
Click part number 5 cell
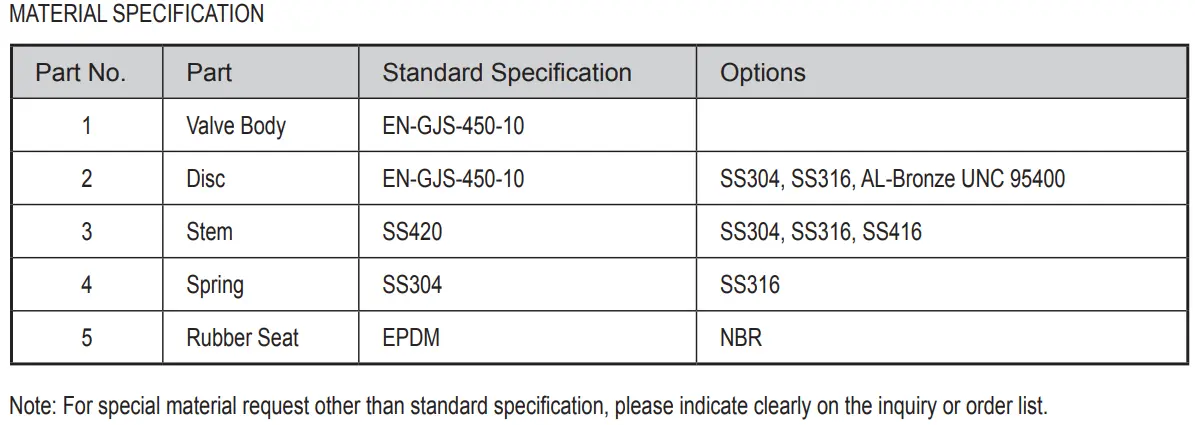(x=87, y=338)
